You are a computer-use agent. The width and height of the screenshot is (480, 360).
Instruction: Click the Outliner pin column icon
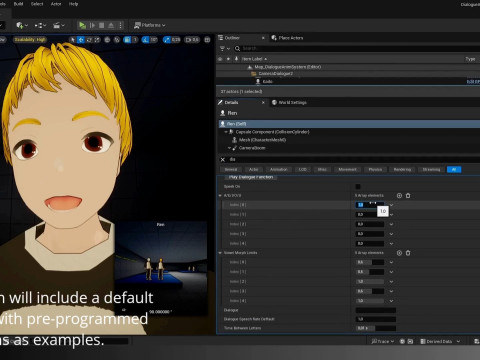(236, 59)
